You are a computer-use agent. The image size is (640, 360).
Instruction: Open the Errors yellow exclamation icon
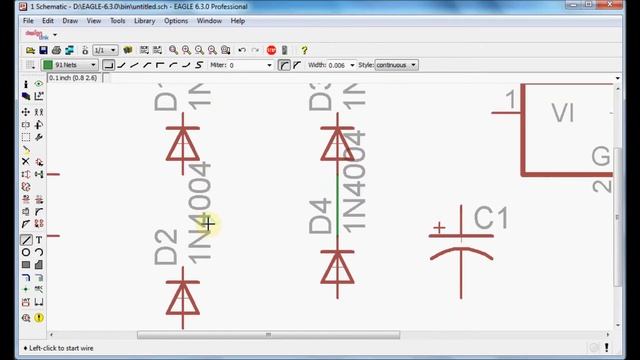point(39,318)
